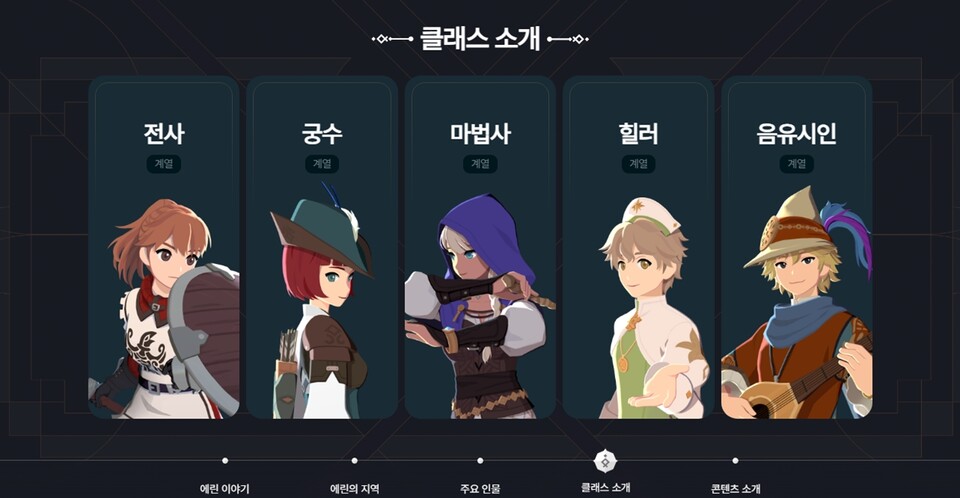Click the timeline dot above 에린의 지역

coord(354,461)
